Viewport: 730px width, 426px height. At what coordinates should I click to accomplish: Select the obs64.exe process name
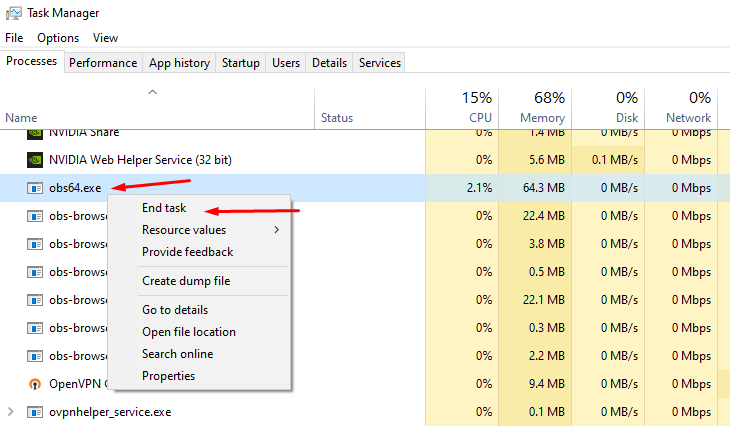click(x=75, y=188)
